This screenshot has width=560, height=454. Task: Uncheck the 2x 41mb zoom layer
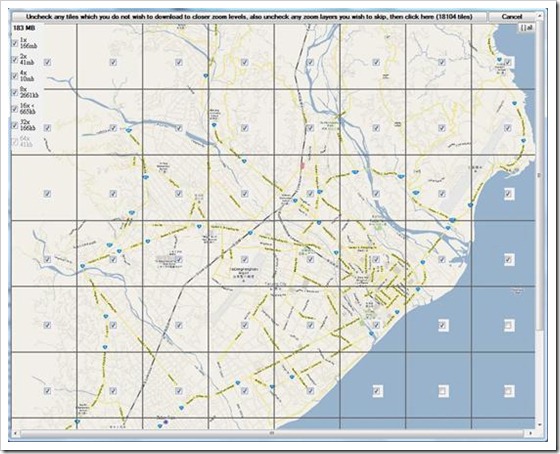click(15, 60)
